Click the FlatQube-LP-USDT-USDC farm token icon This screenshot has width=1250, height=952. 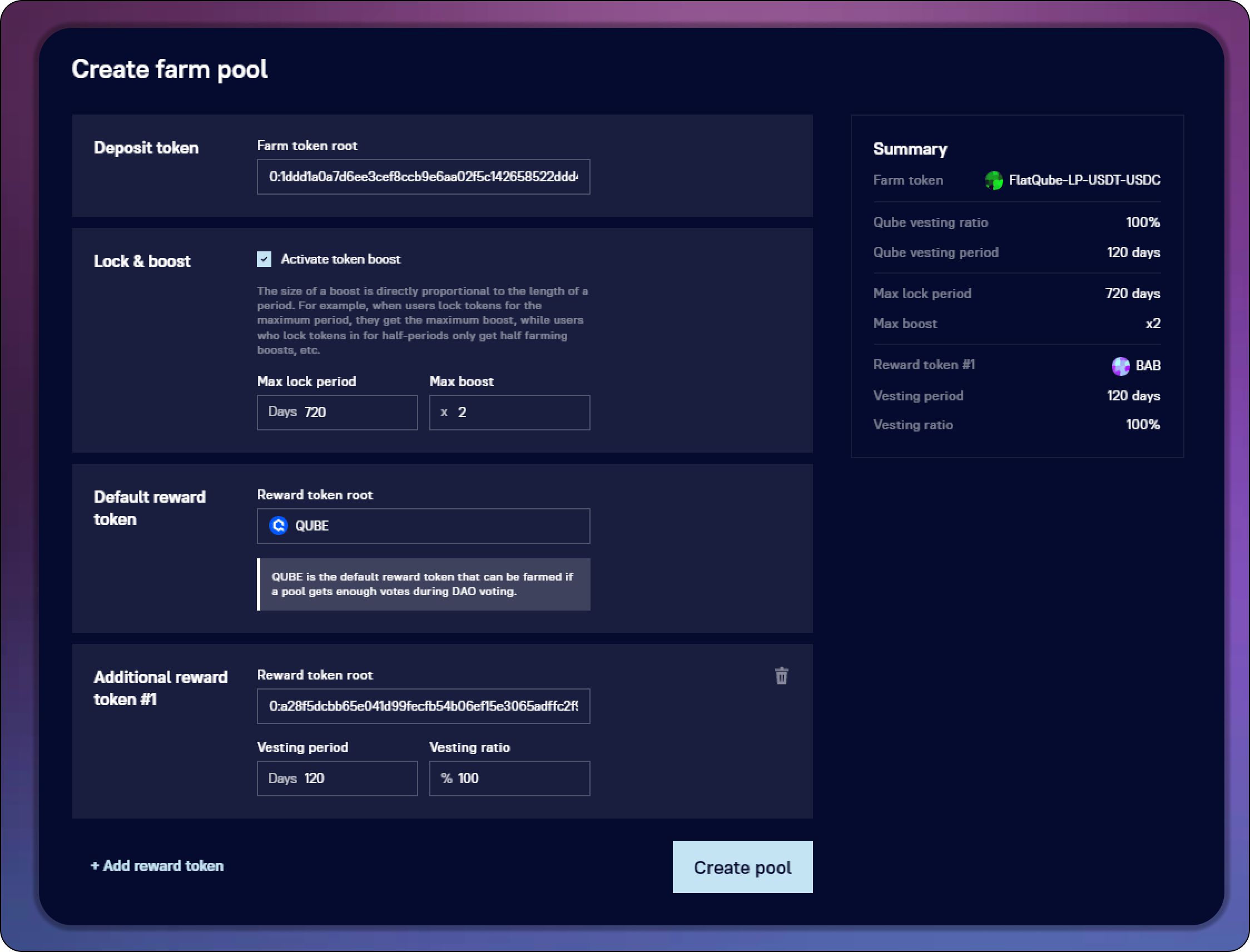tap(994, 180)
